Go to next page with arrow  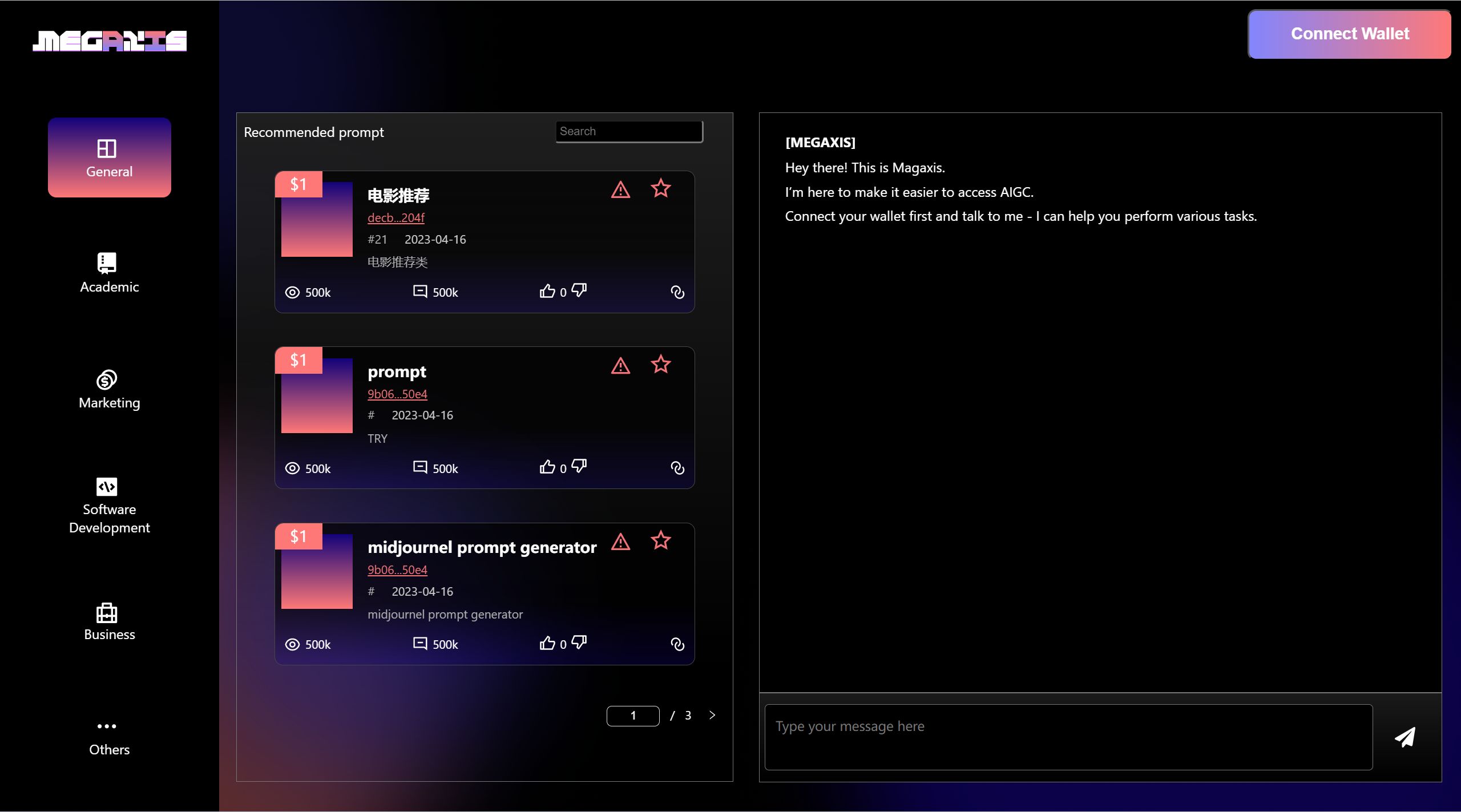click(x=712, y=715)
